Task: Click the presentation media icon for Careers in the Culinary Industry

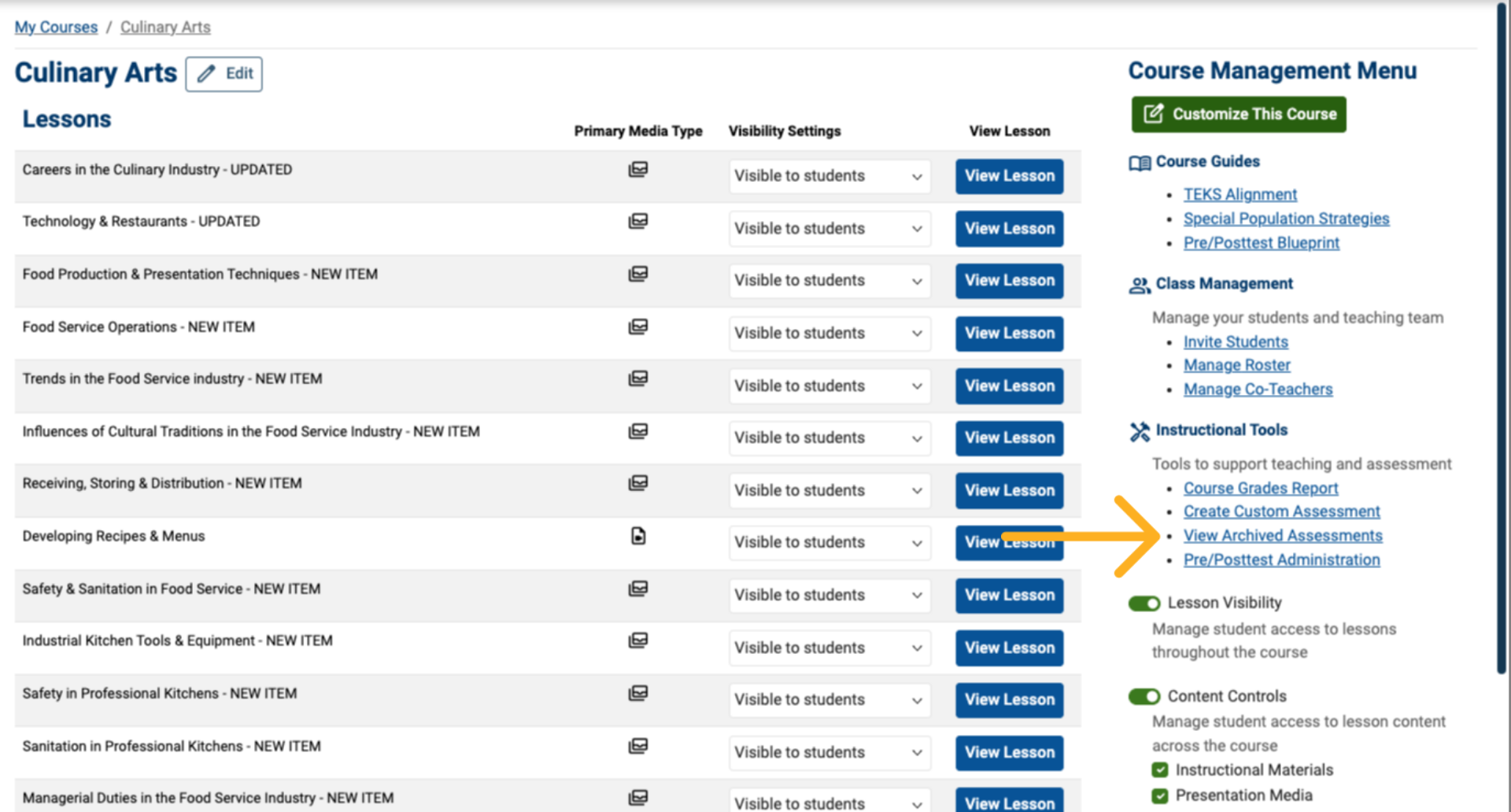Action: pos(638,170)
